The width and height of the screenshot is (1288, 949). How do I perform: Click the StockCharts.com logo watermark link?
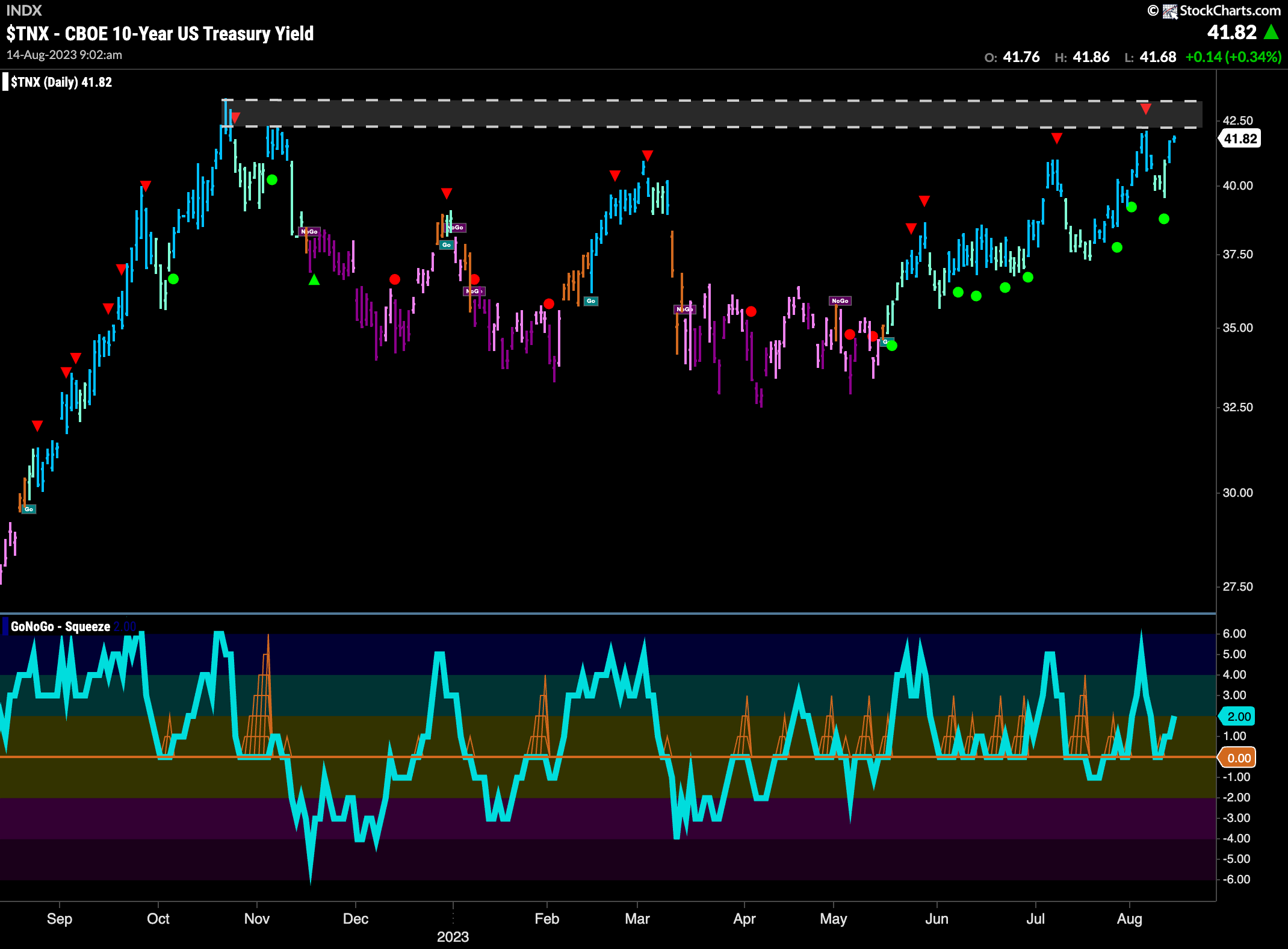(x=1215, y=10)
